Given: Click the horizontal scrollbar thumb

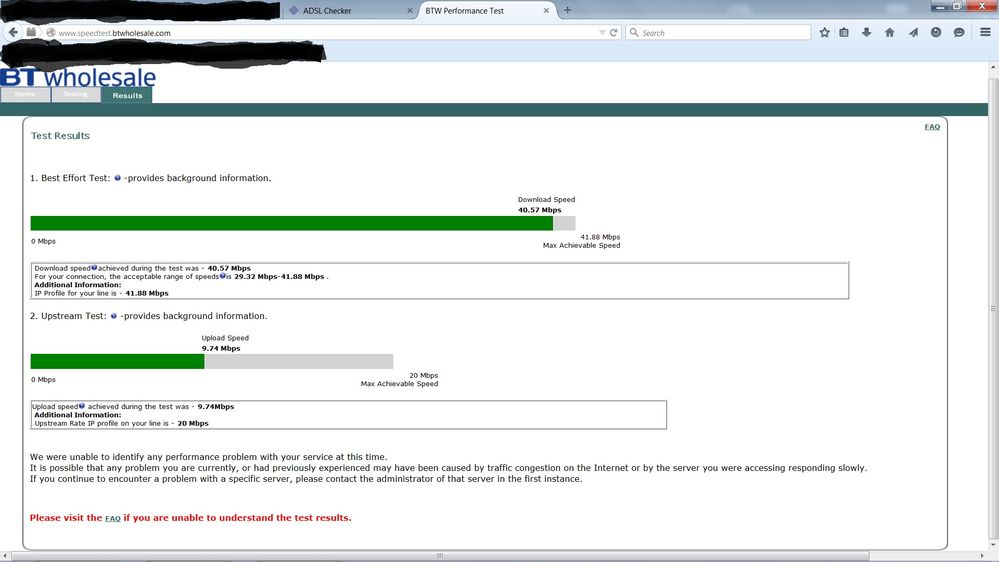Looking at the screenshot, I should point(440,556).
